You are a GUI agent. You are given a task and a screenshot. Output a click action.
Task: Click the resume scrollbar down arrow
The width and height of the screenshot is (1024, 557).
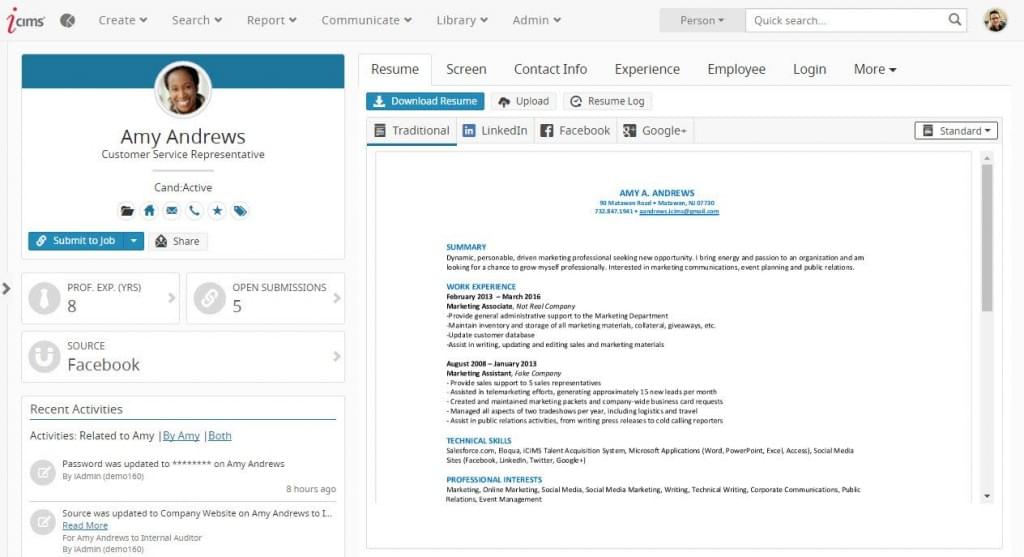(x=987, y=496)
